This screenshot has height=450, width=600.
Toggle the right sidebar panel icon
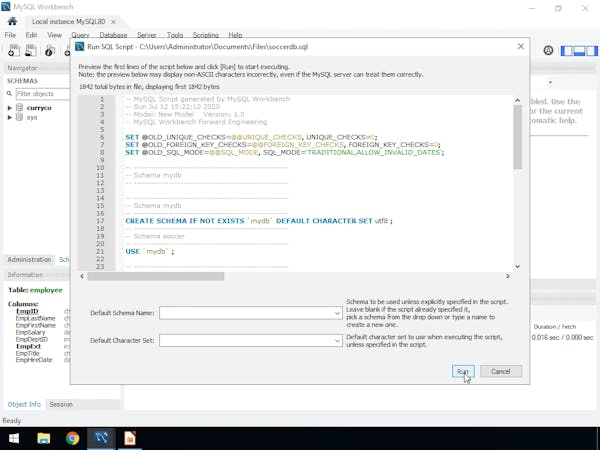pyautogui.click(x=592, y=51)
